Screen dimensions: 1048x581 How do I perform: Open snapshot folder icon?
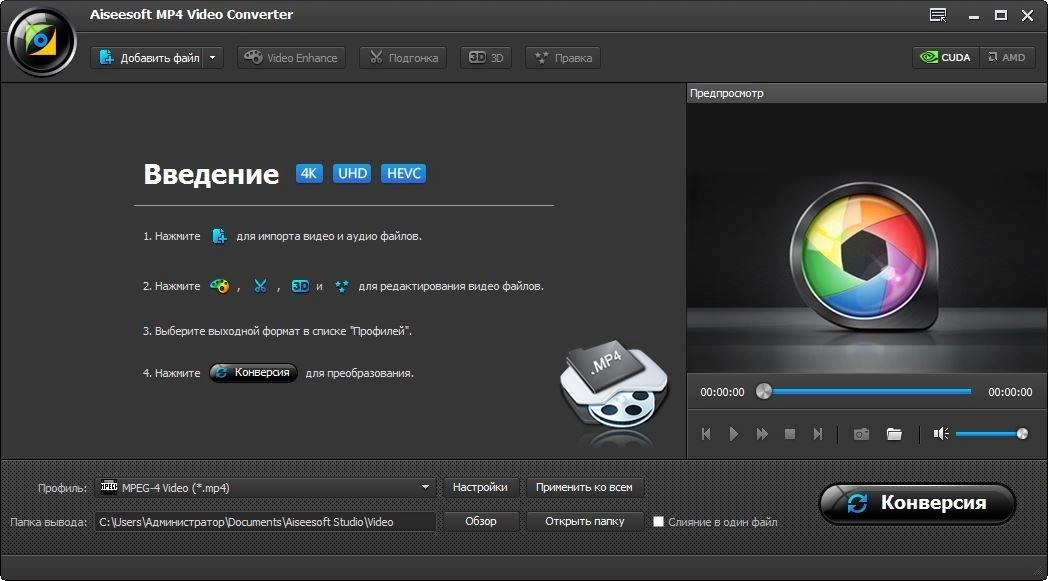click(x=894, y=434)
